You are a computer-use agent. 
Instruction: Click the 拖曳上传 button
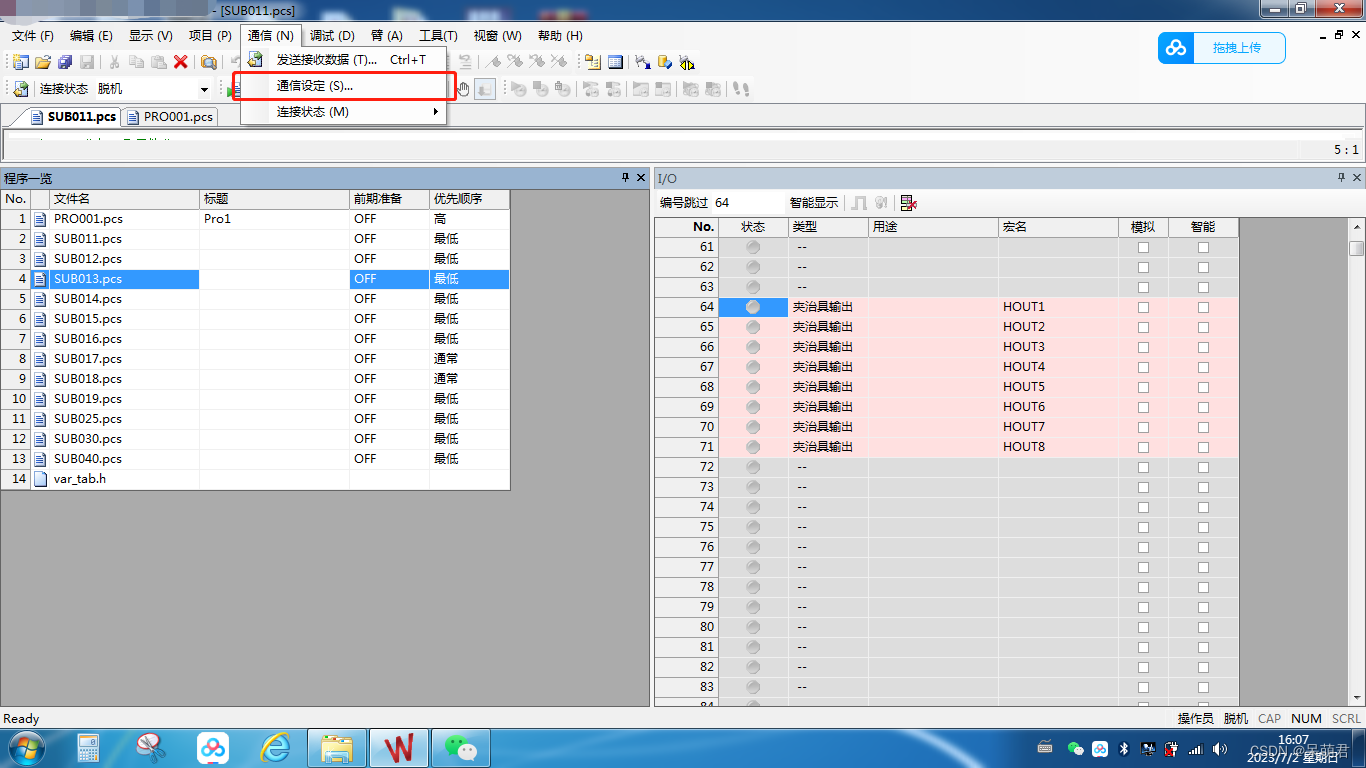(1237, 47)
